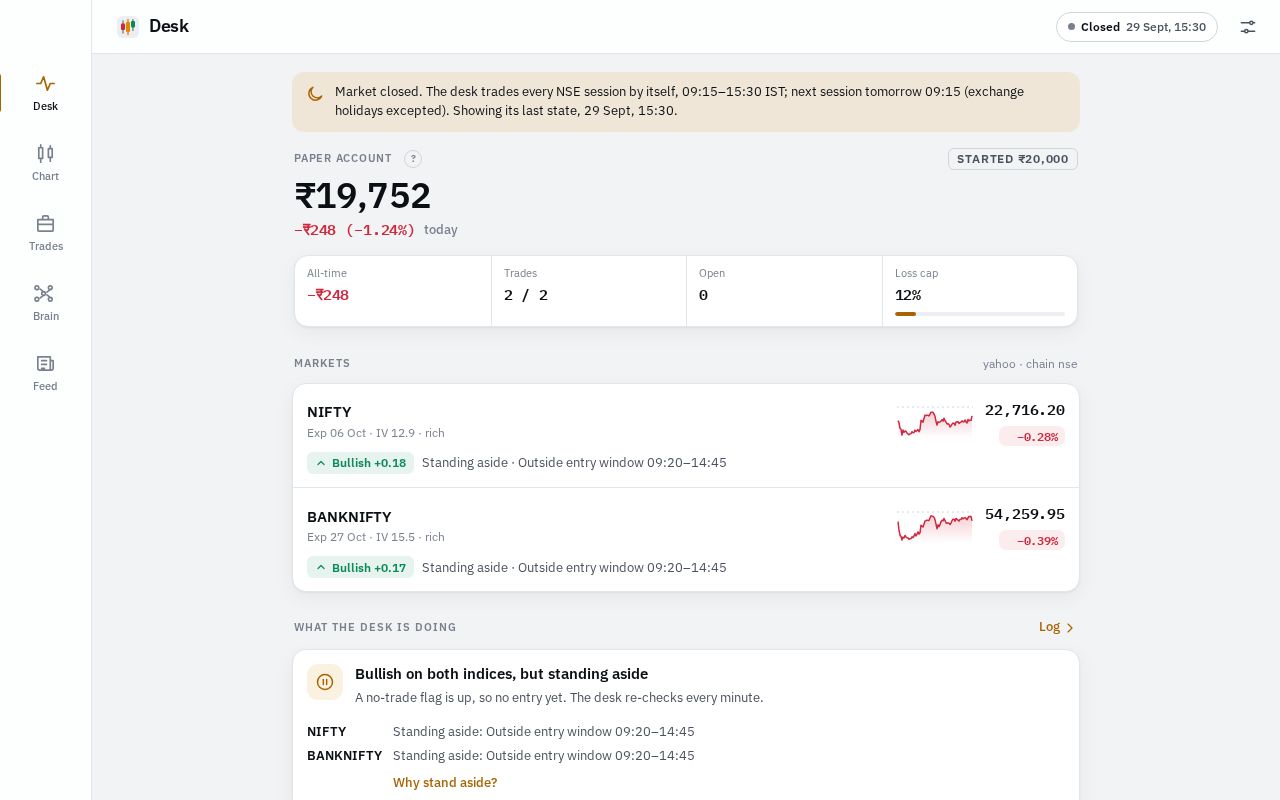Screen dimensions: 1280x800
Task: Open the Brain network section
Action: (45, 303)
